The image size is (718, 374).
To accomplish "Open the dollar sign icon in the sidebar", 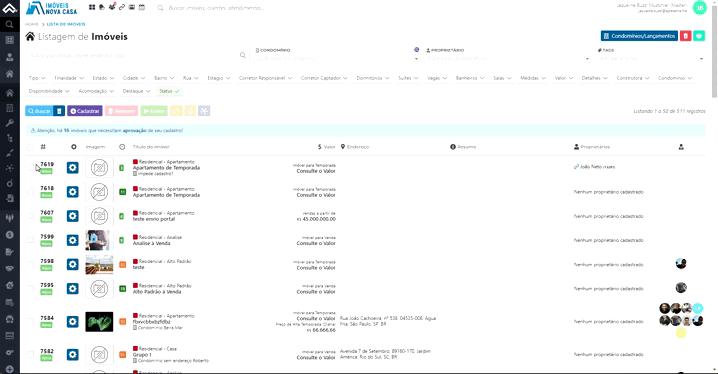I will (x=9, y=235).
